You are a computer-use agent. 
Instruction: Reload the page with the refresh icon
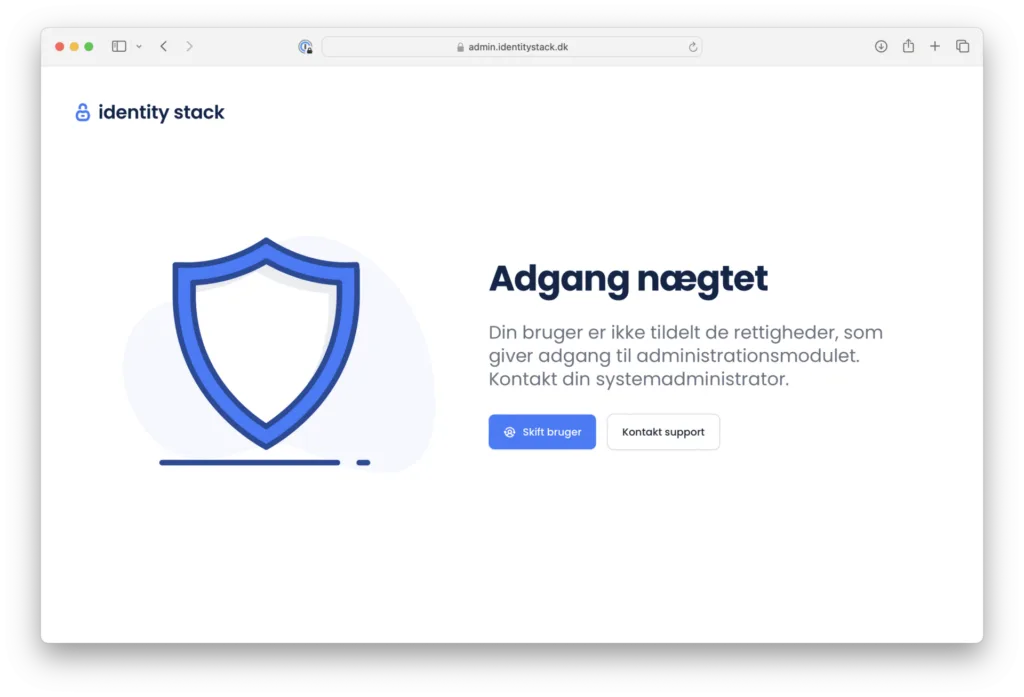[x=692, y=47]
